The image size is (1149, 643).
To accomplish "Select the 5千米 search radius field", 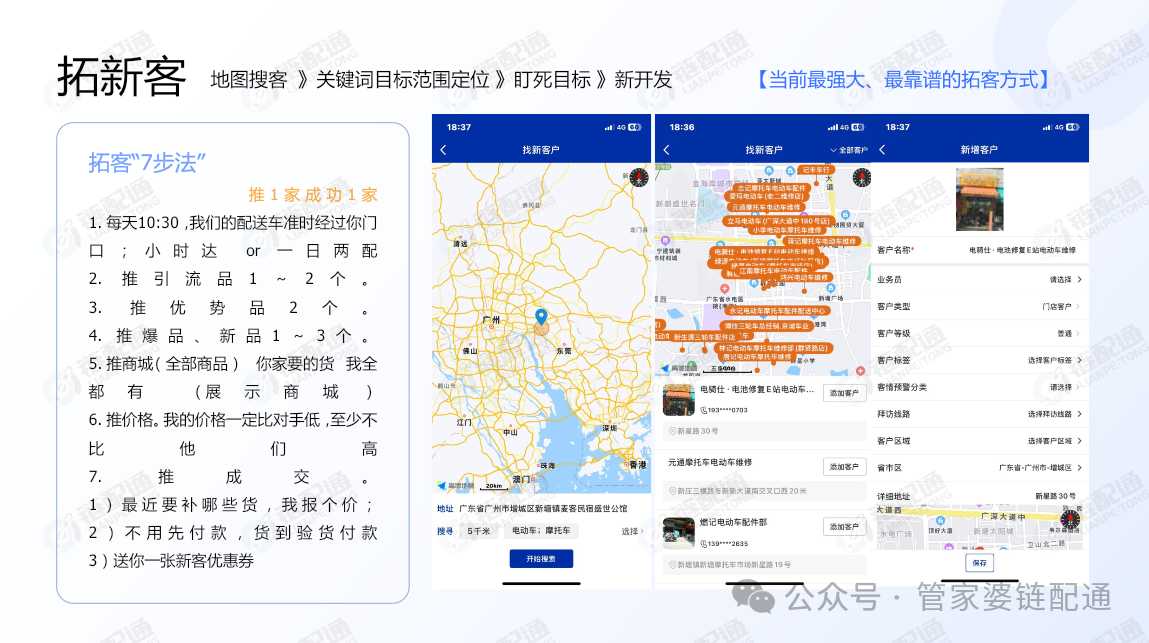I will (480, 531).
